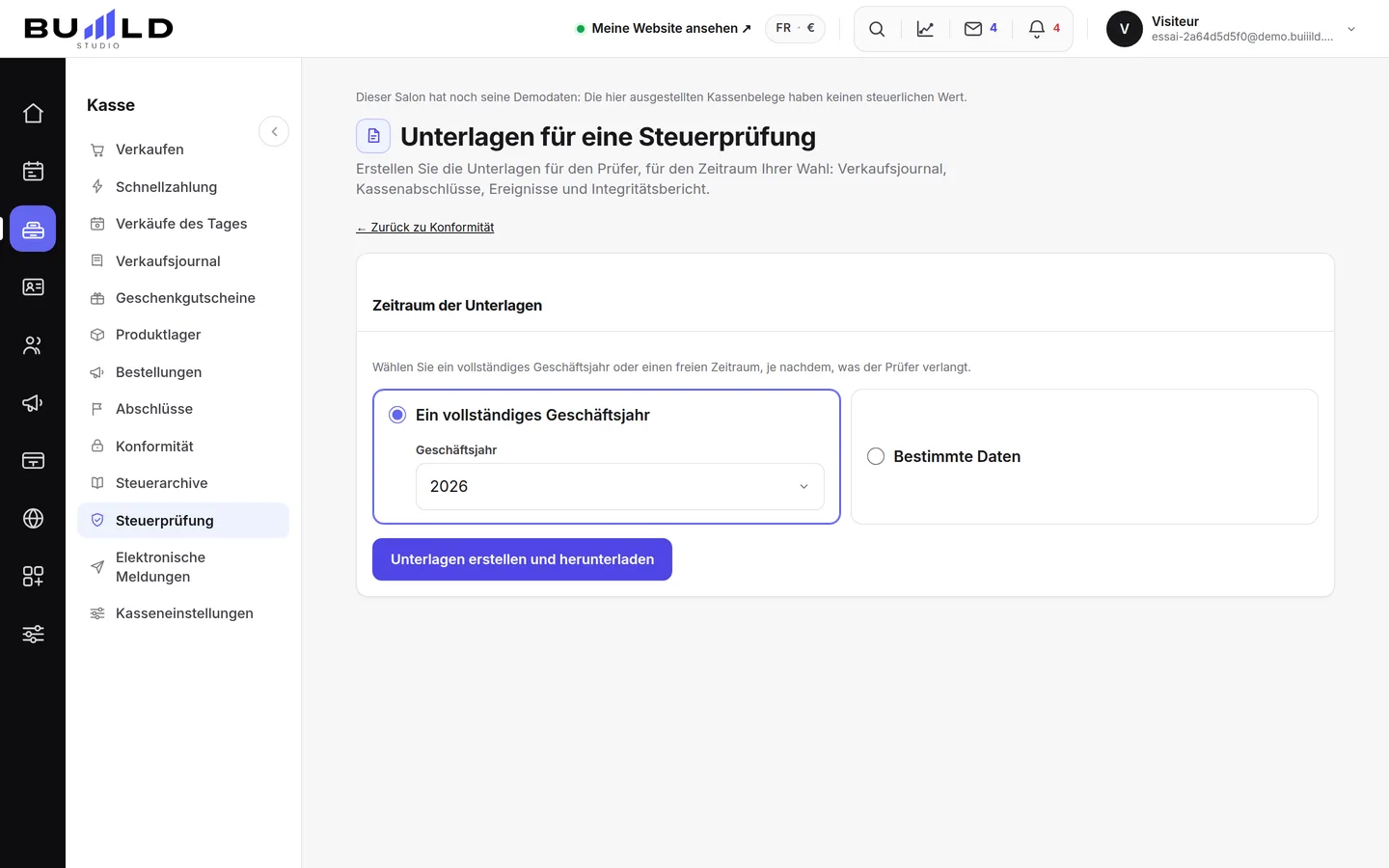The image size is (1389, 868).
Task: Open the Bestellungen menu item
Action: (183, 372)
